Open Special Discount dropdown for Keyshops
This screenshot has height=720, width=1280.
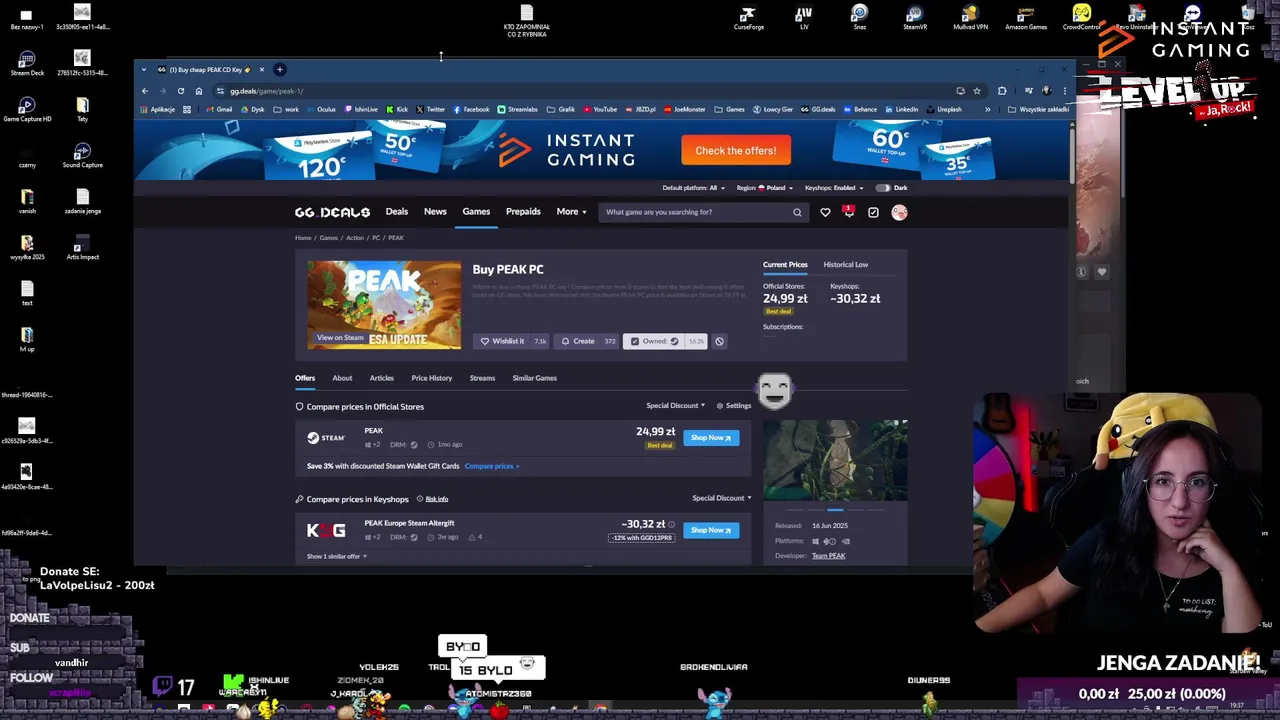[722, 498]
